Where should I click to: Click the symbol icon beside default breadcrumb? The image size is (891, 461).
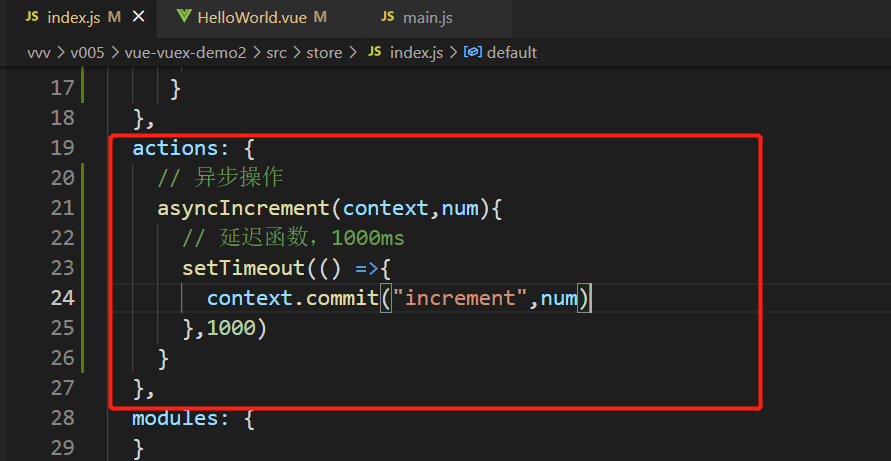coord(473,52)
